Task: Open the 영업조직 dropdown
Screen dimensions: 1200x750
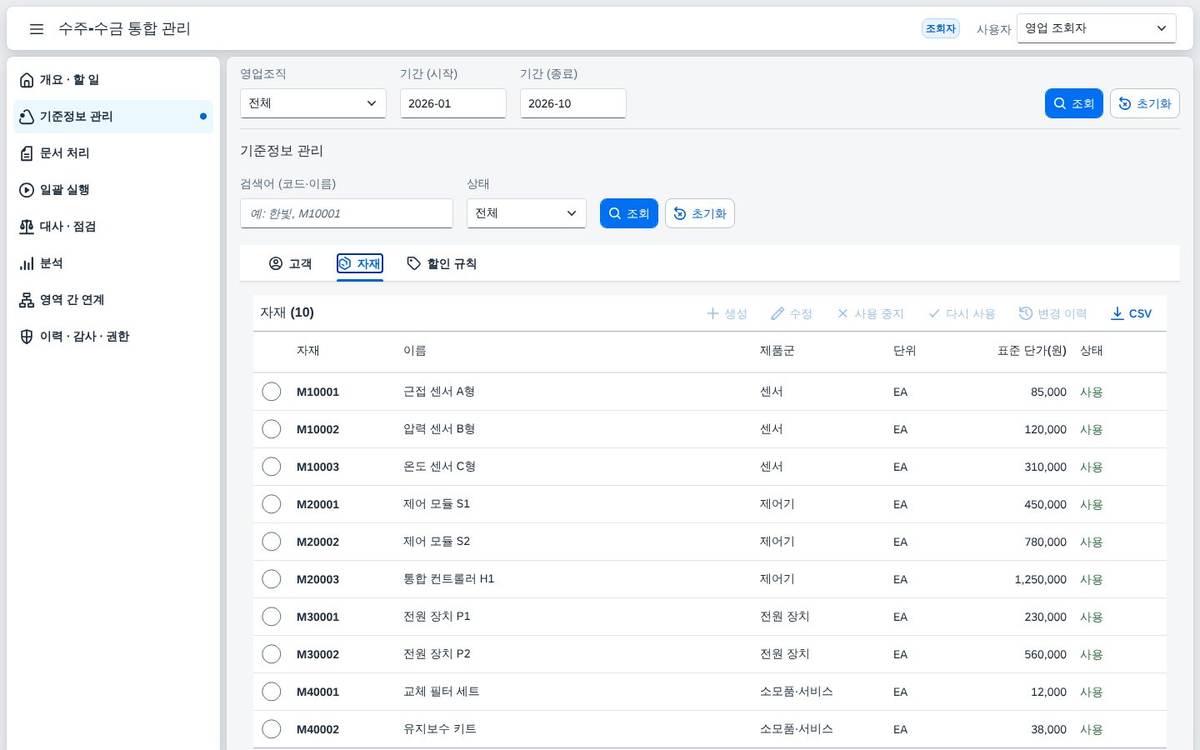Action: [x=313, y=103]
